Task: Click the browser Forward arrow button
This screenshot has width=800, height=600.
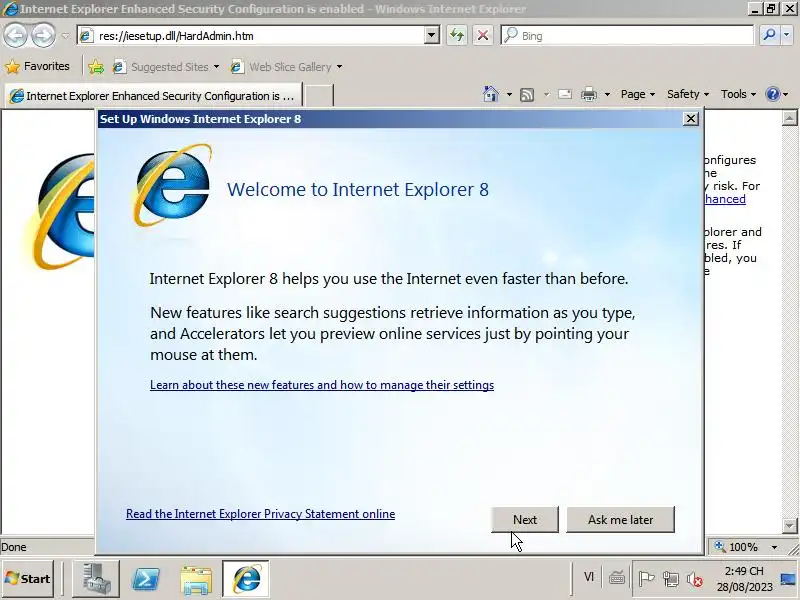Action: [x=44, y=35]
